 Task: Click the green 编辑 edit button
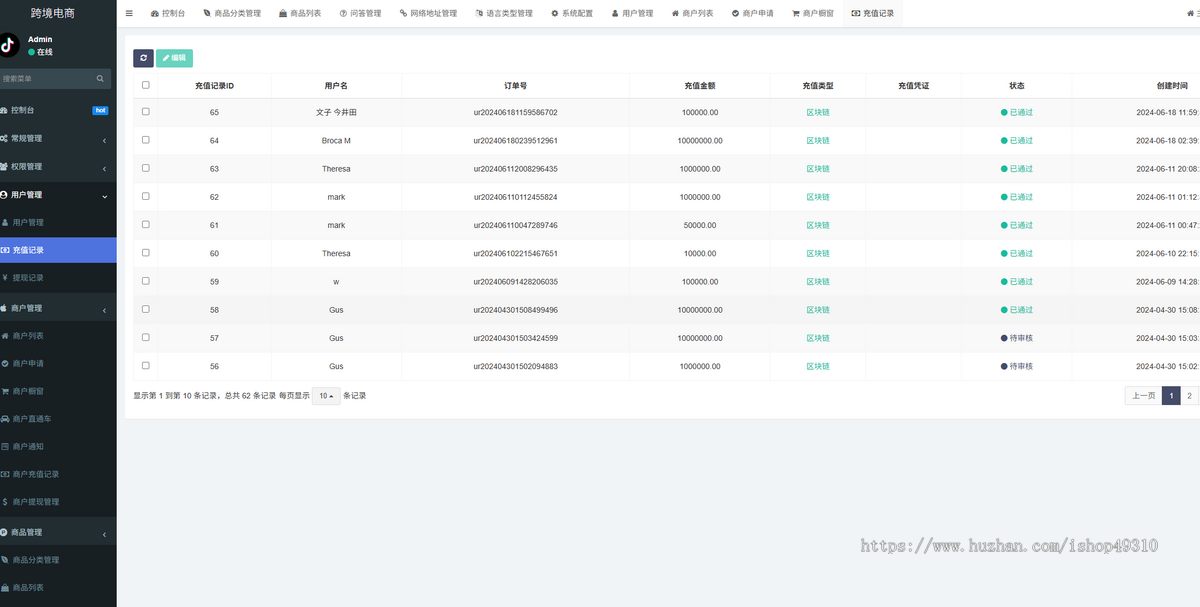174,58
